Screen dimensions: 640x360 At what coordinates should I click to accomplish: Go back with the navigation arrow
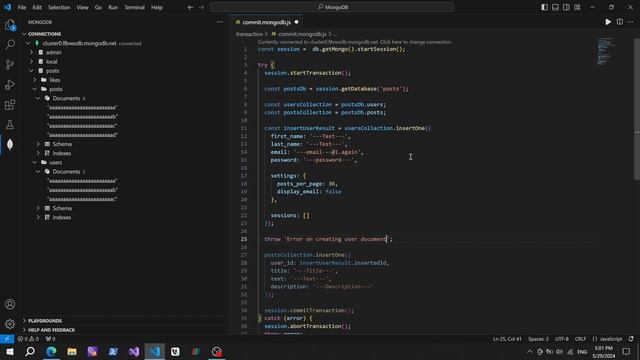(x=190, y=7)
